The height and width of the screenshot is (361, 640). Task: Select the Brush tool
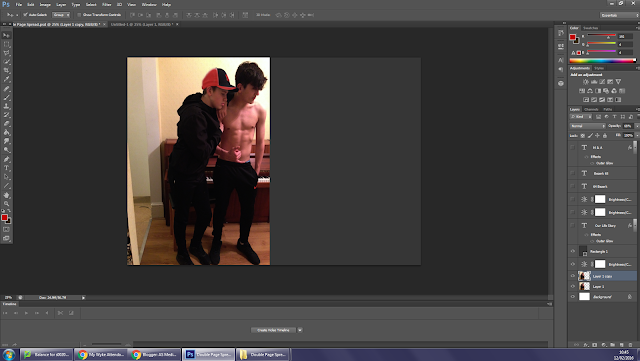pyautogui.click(x=7, y=97)
